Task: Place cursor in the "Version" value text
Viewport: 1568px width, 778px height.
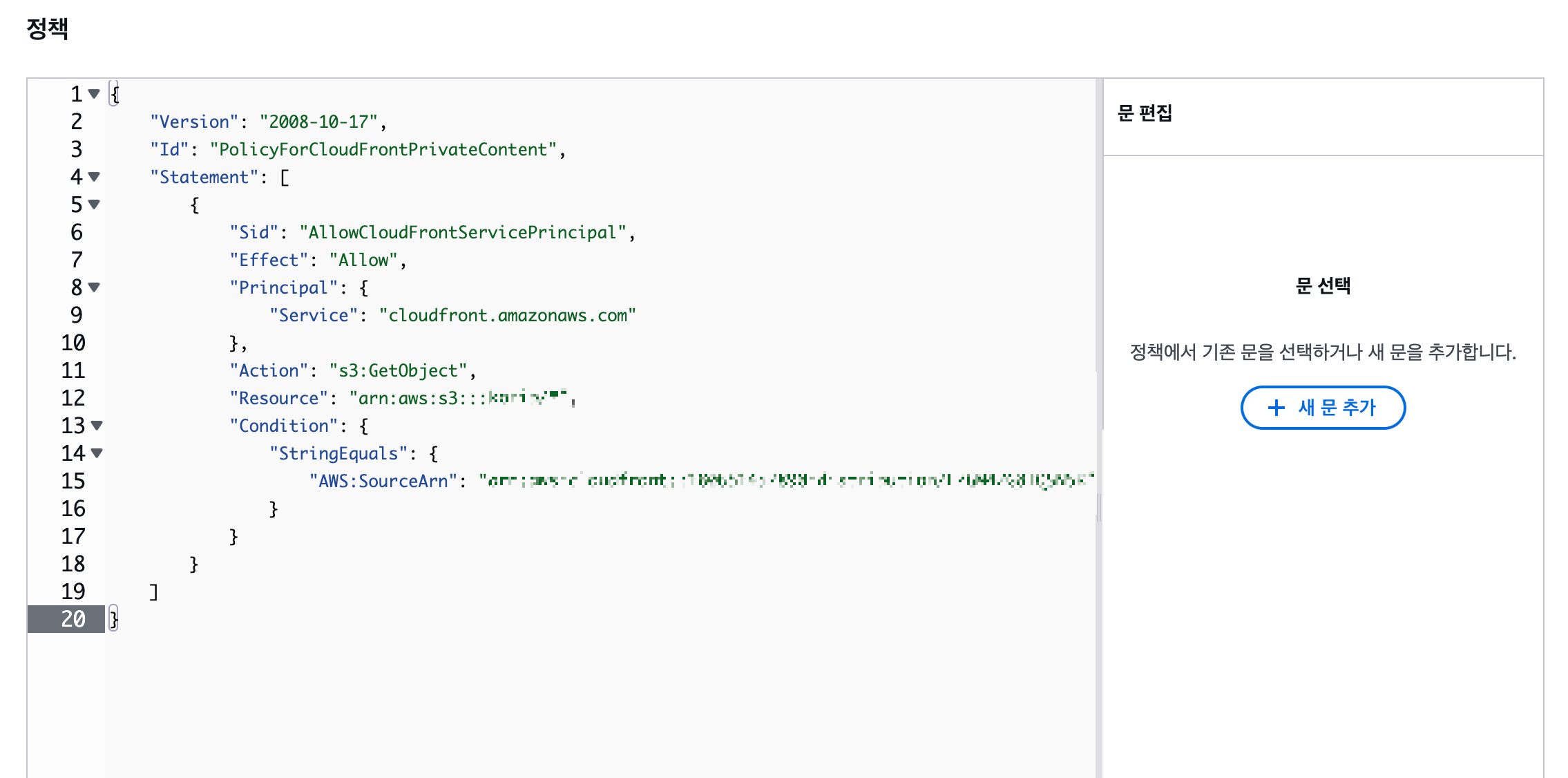Action: 318,122
